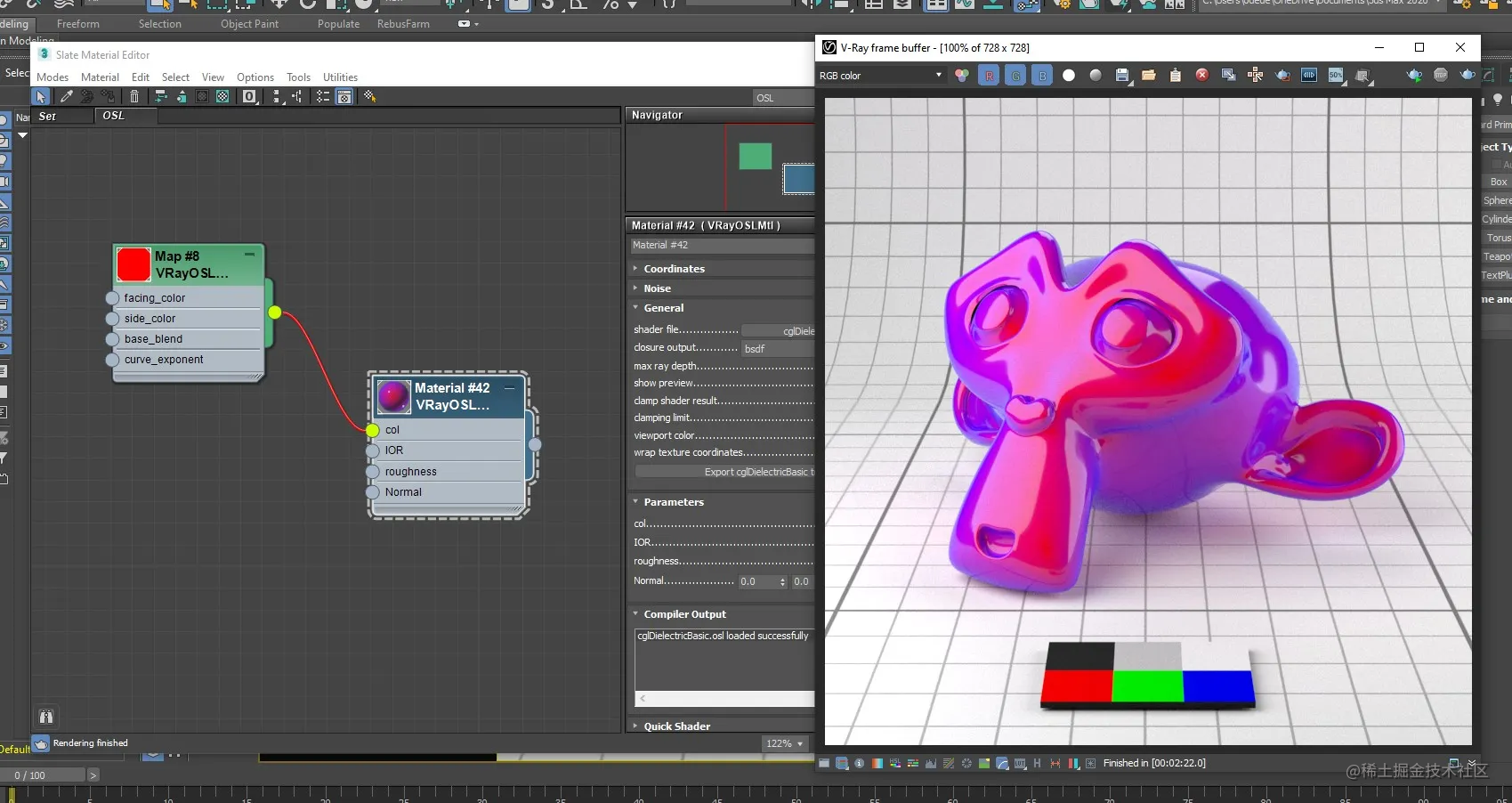The height and width of the screenshot is (803, 1512).
Task: Select the Box primitive button
Action: point(1498,182)
